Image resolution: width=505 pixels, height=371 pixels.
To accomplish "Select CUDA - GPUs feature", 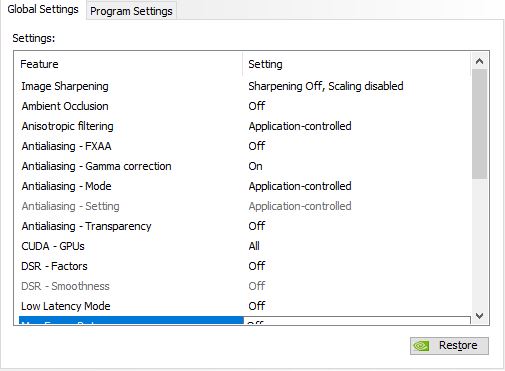I will pyautogui.click(x=53, y=246).
